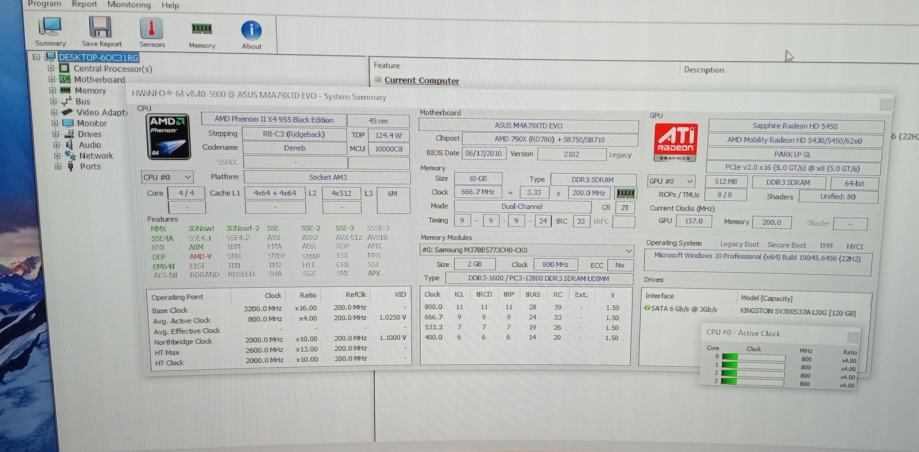Viewport: 919px width, 452px height.
Task: Click the Memory RAM icon in tree
Action: coord(64,90)
